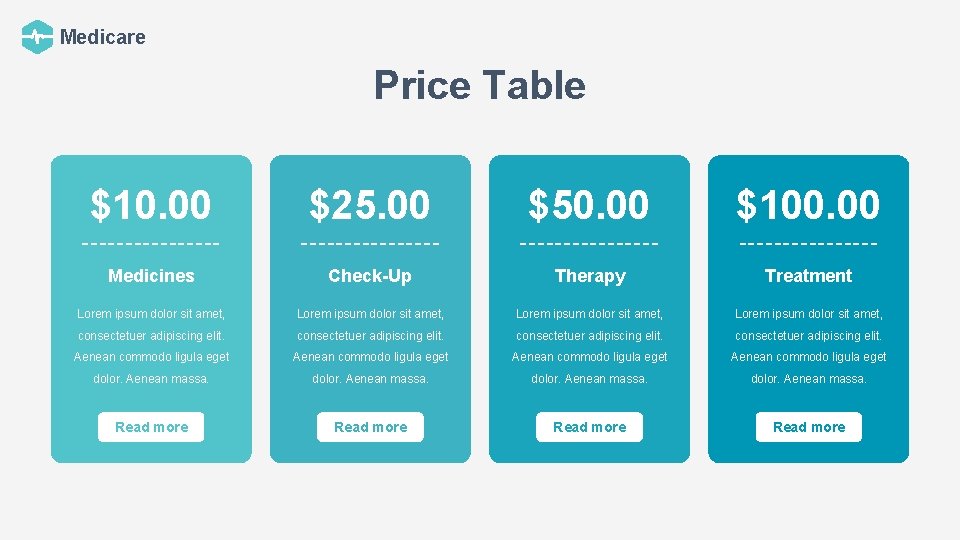Click Read more under Medicines
960x540 pixels.
pos(151,427)
